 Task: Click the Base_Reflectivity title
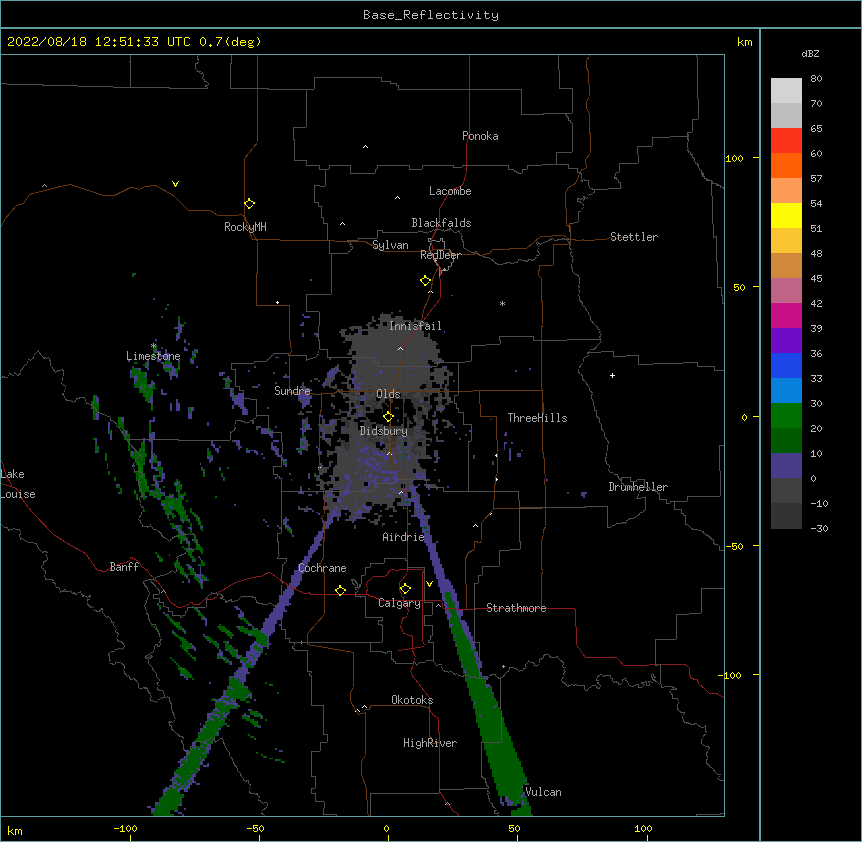(x=431, y=15)
